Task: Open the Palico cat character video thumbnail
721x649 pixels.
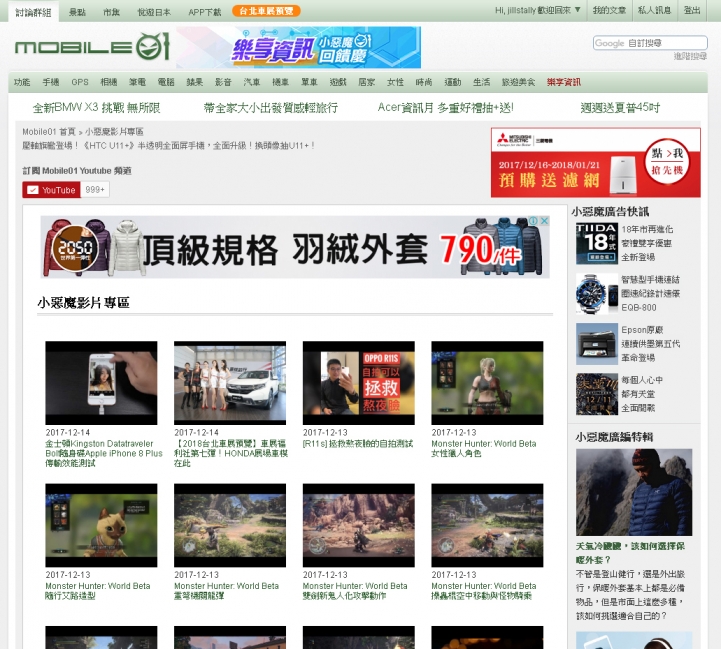Action: pyautogui.click(x=101, y=525)
